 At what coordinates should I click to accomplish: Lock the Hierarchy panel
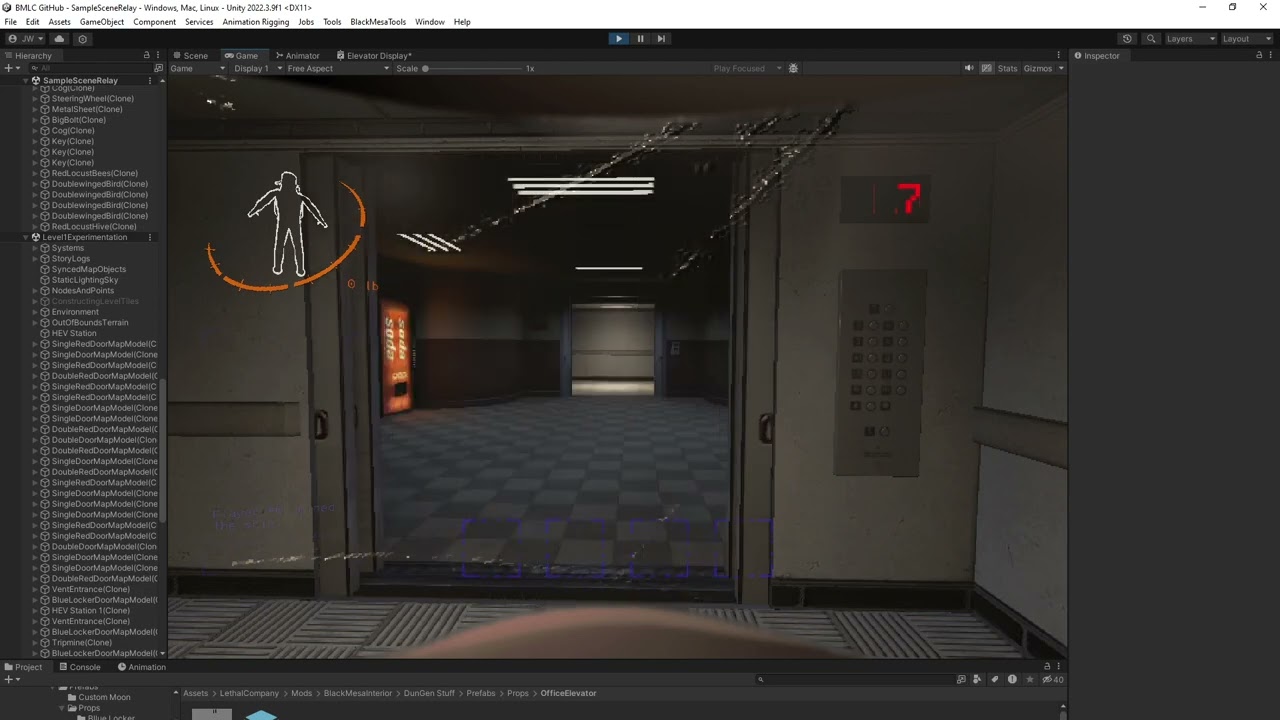click(146, 55)
